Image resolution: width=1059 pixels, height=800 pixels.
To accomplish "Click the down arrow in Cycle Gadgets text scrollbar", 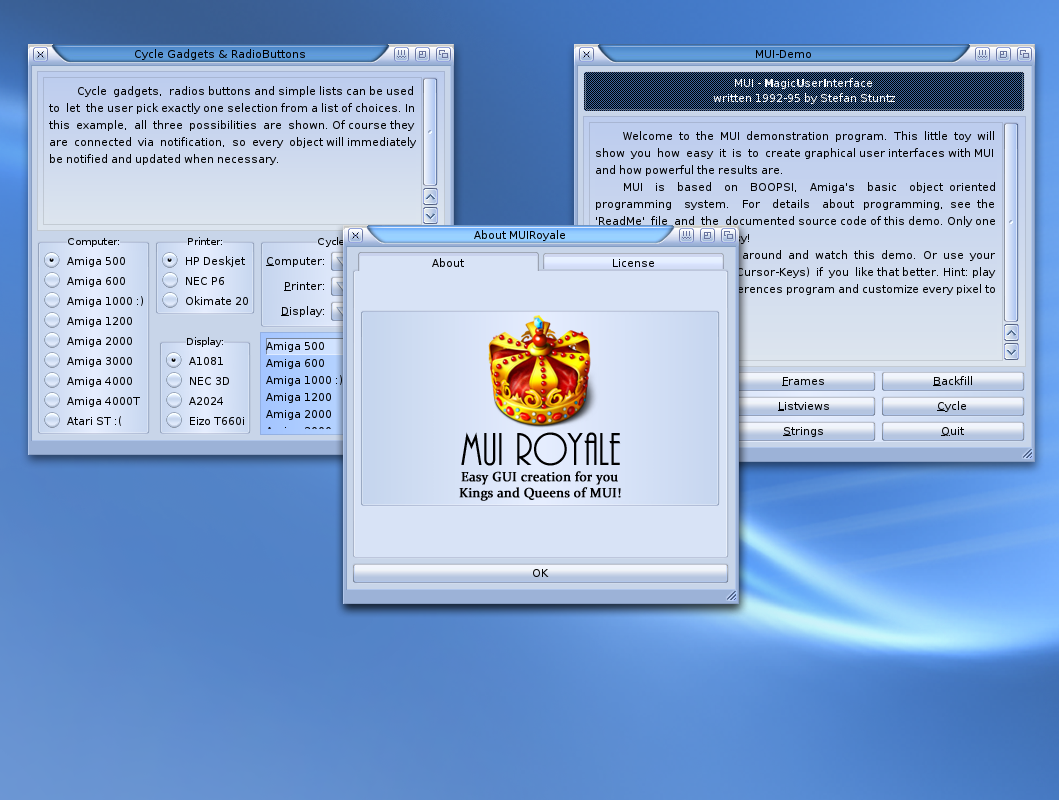I will pyautogui.click(x=430, y=215).
